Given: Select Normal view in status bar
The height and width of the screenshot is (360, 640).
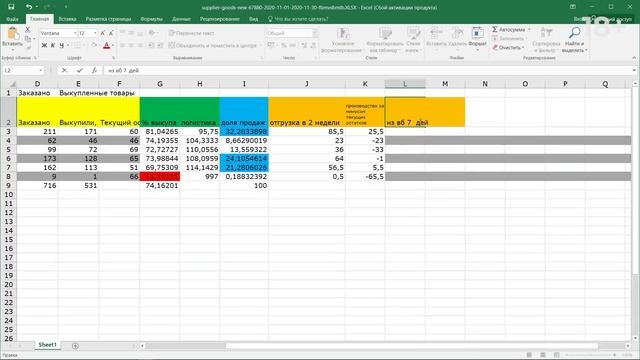Looking at the screenshot, I should tap(529, 355).
